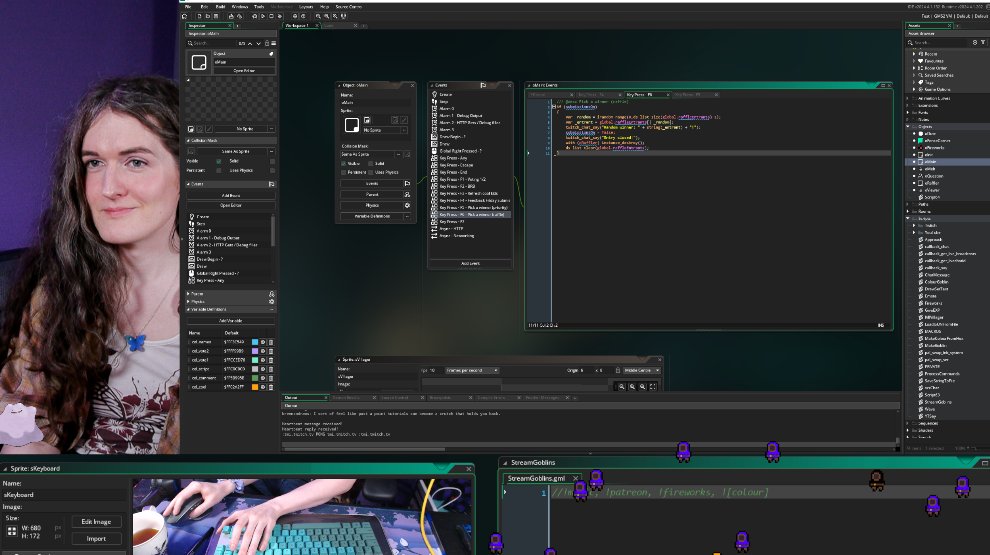Expand the Physics section in Inspector
This screenshot has width=990, height=555.
tap(188, 302)
